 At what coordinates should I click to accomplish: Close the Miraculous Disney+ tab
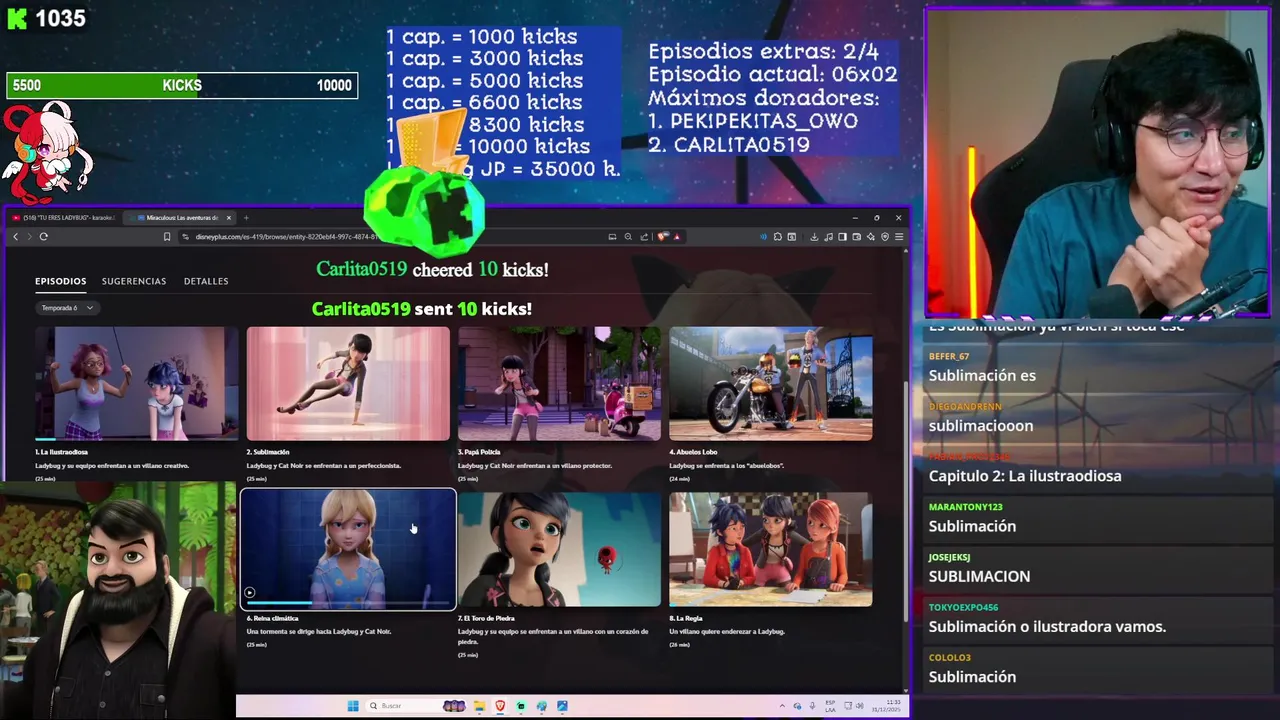pyautogui.click(x=228, y=217)
